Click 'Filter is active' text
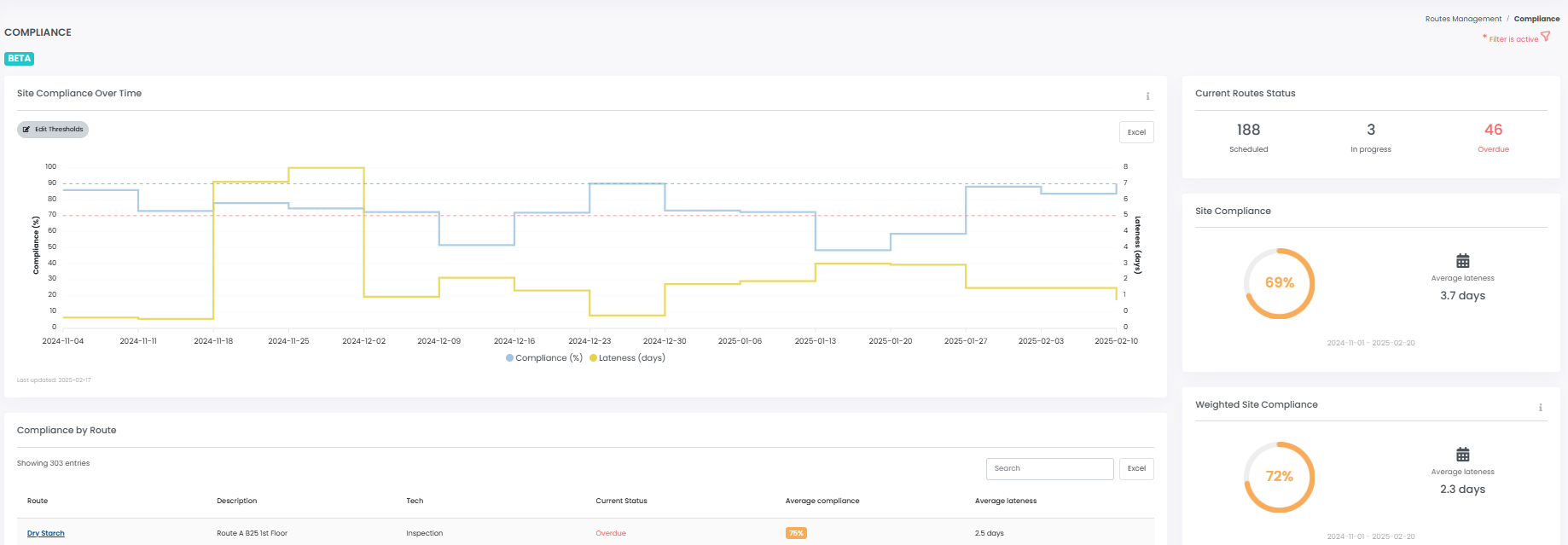This screenshot has height=545, width=1568. click(x=1513, y=39)
